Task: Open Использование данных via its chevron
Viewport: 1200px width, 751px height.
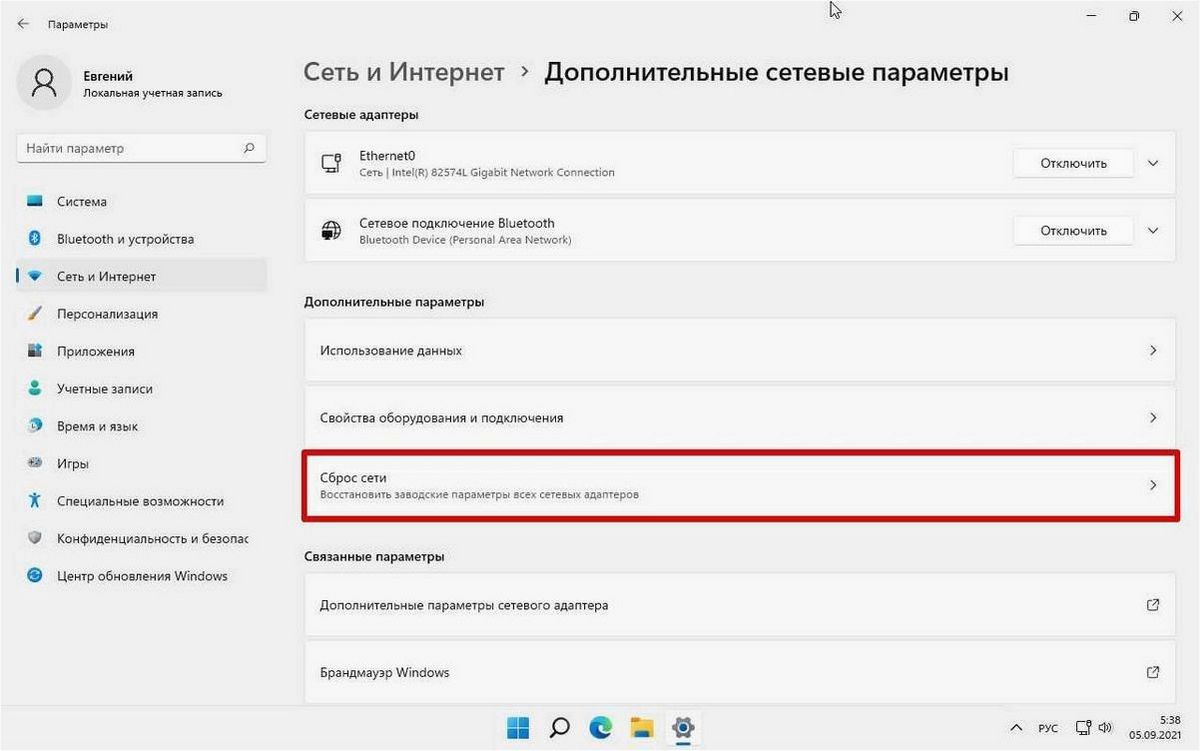Action: pos(1153,351)
